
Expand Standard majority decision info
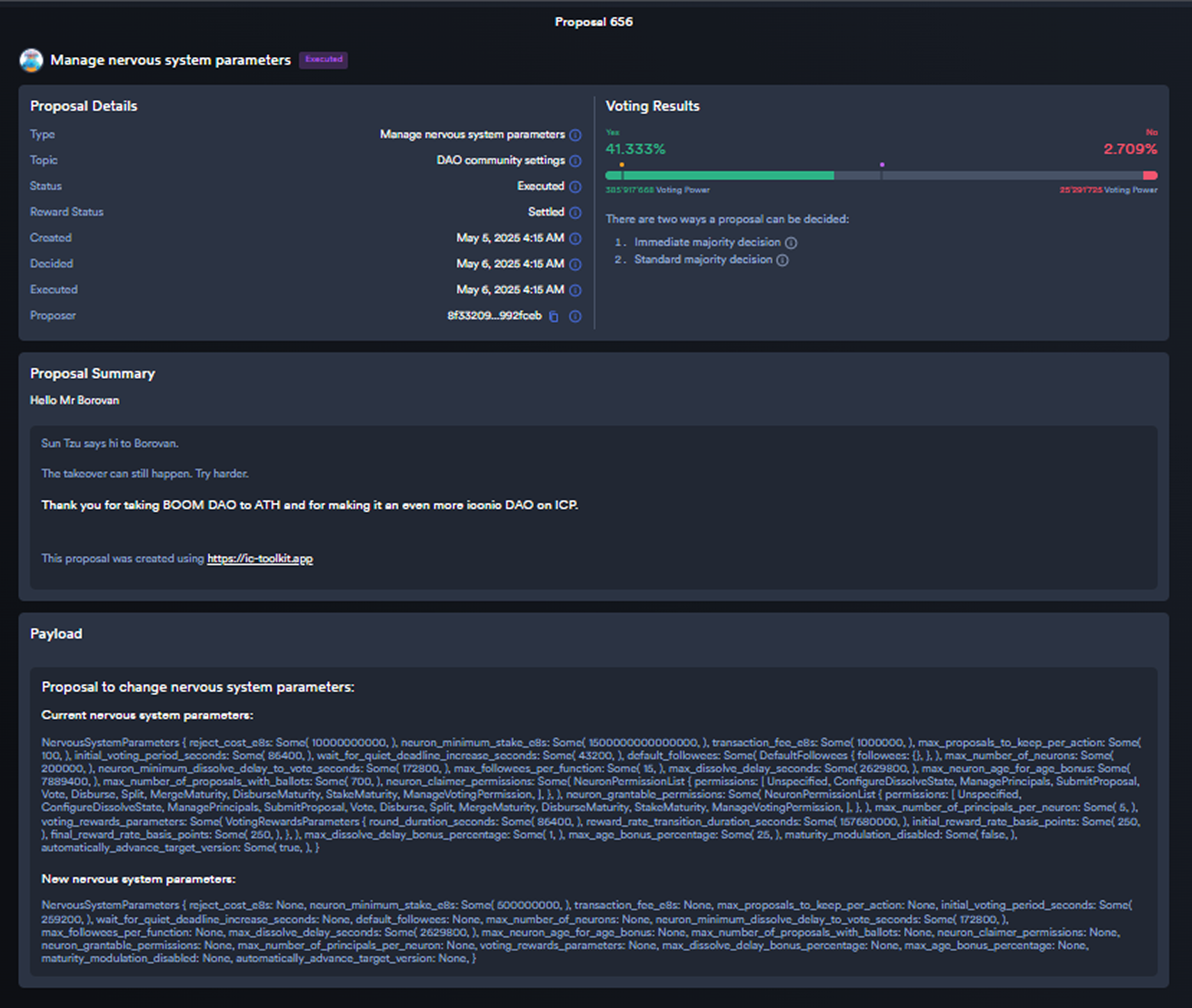coord(782,260)
